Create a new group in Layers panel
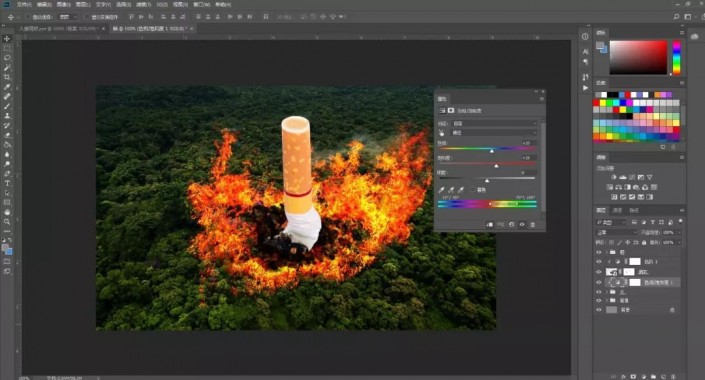This screenshot has width=705, height=380. (x=653, y=376)
